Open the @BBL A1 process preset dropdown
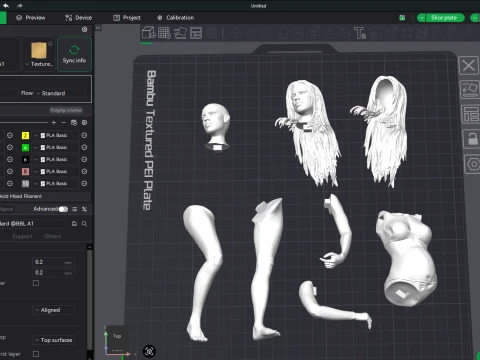The height and width of the screenshot is (360, 480). click(x=33, y=224)
